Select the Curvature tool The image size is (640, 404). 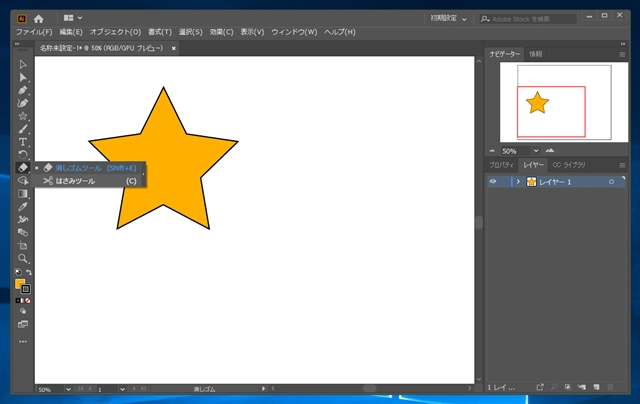point(23,103)
